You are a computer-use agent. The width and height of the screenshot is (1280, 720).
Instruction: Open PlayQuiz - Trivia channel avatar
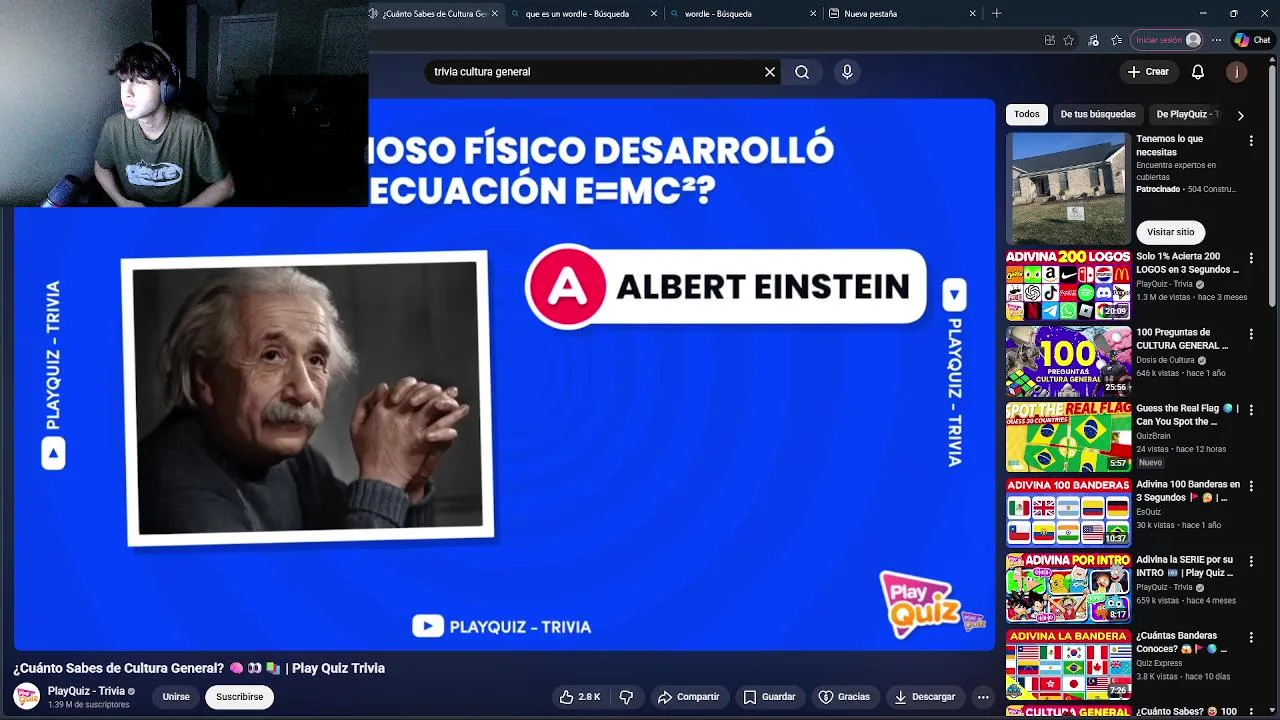[x=26, y=696]
